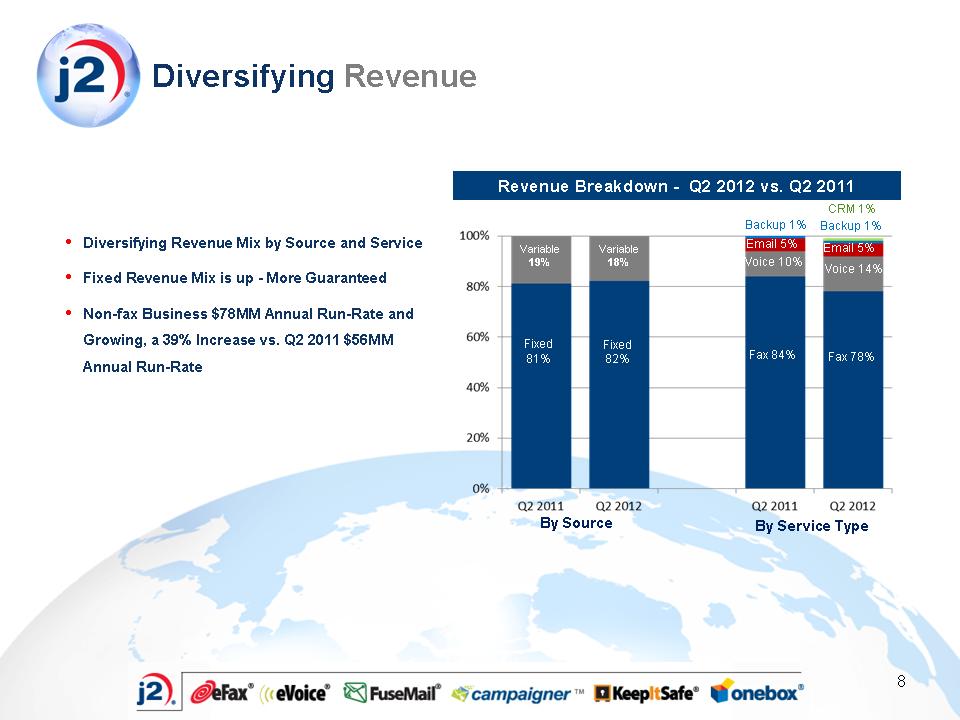Click the "Fixed 81%" bar segment
This screenshot has width=960, height=720.
tap(541, 386)
